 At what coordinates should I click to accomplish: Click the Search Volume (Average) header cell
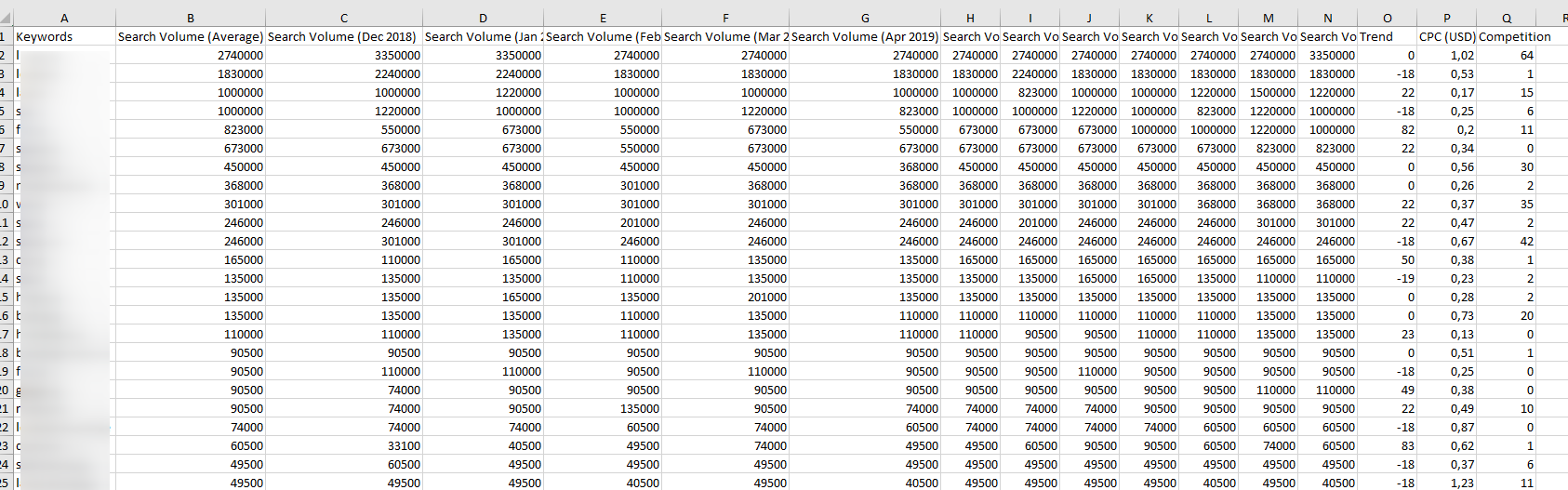point(191,37)
